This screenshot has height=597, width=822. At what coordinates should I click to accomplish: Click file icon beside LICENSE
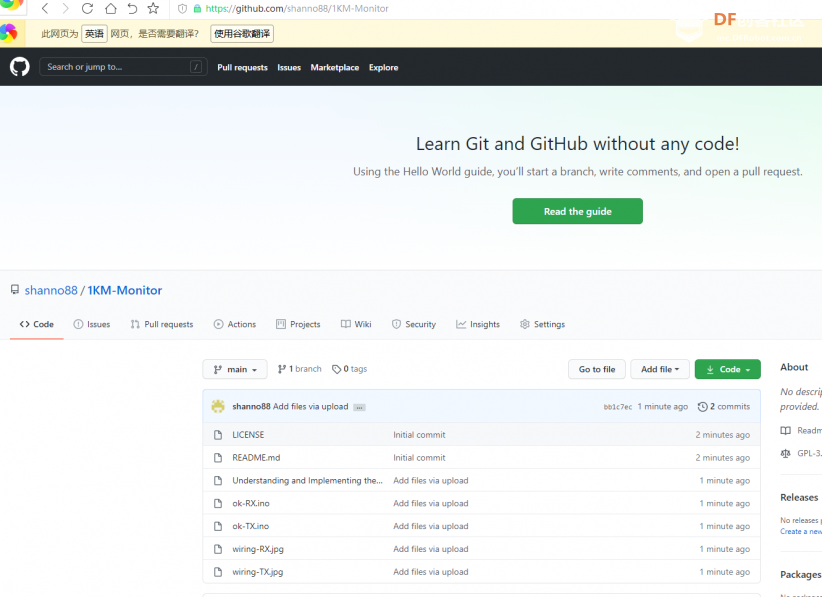click(218, 435)
